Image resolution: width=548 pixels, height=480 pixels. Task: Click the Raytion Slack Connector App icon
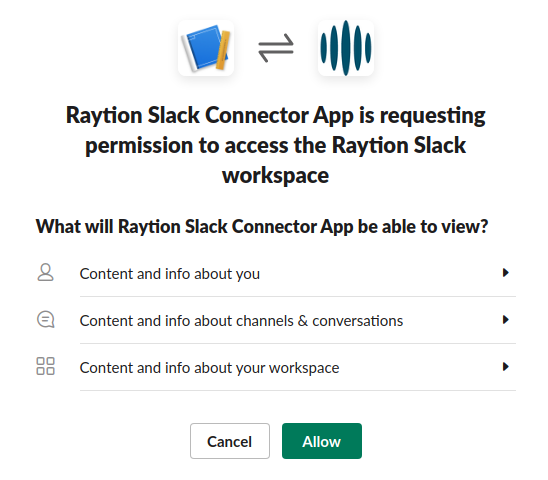(206, 48)
